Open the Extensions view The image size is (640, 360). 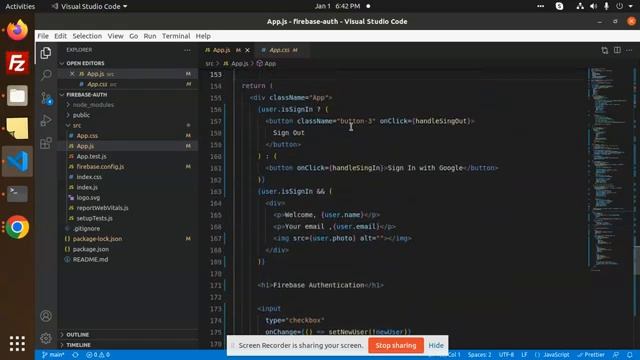(46, 143)
